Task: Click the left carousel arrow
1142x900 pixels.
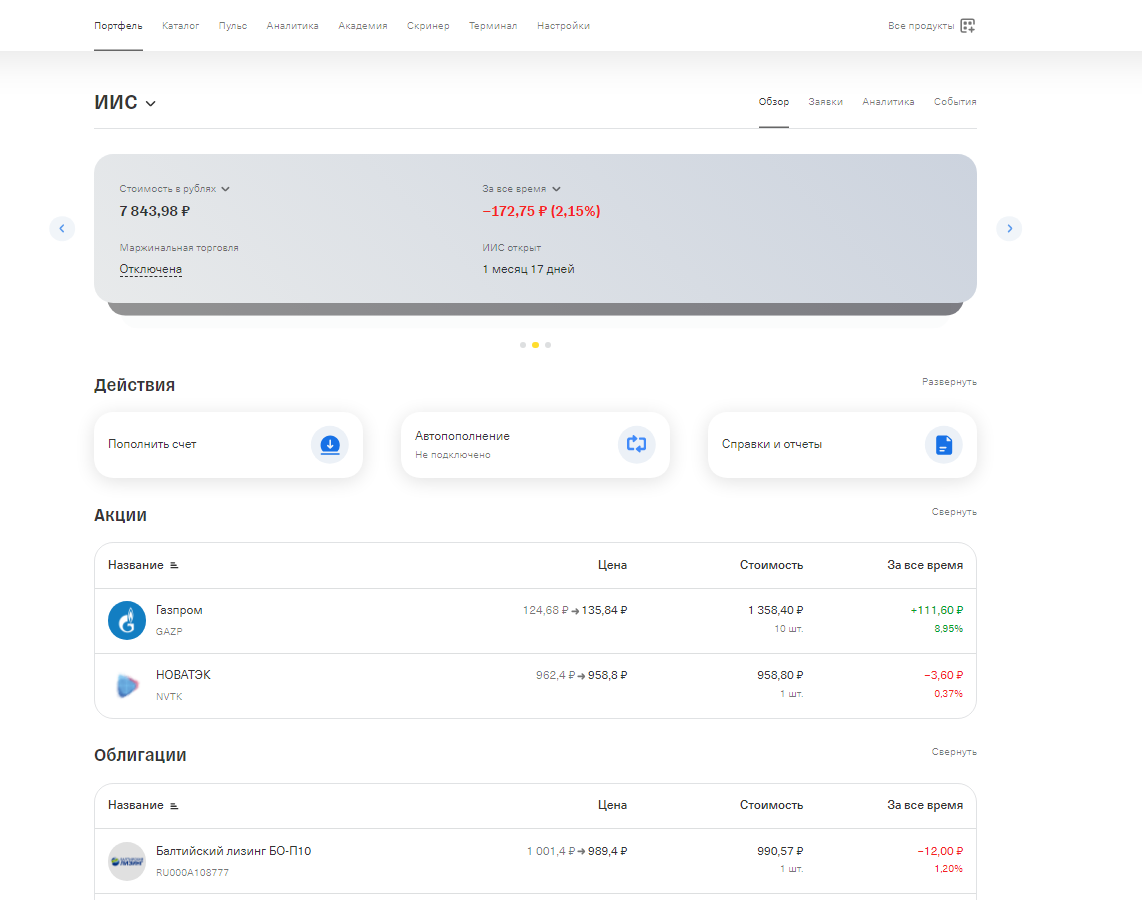Action: coord(62,229)
